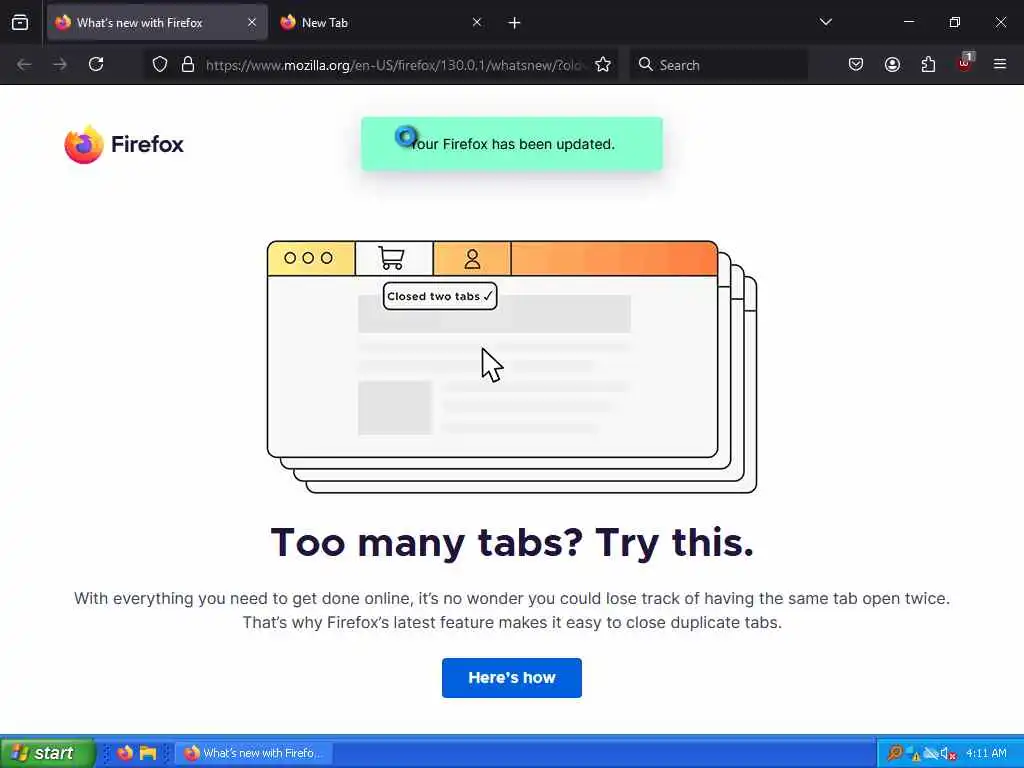Screen dimensions: 1024x768
Task: Open the Windows start menu
Action: 48,753
